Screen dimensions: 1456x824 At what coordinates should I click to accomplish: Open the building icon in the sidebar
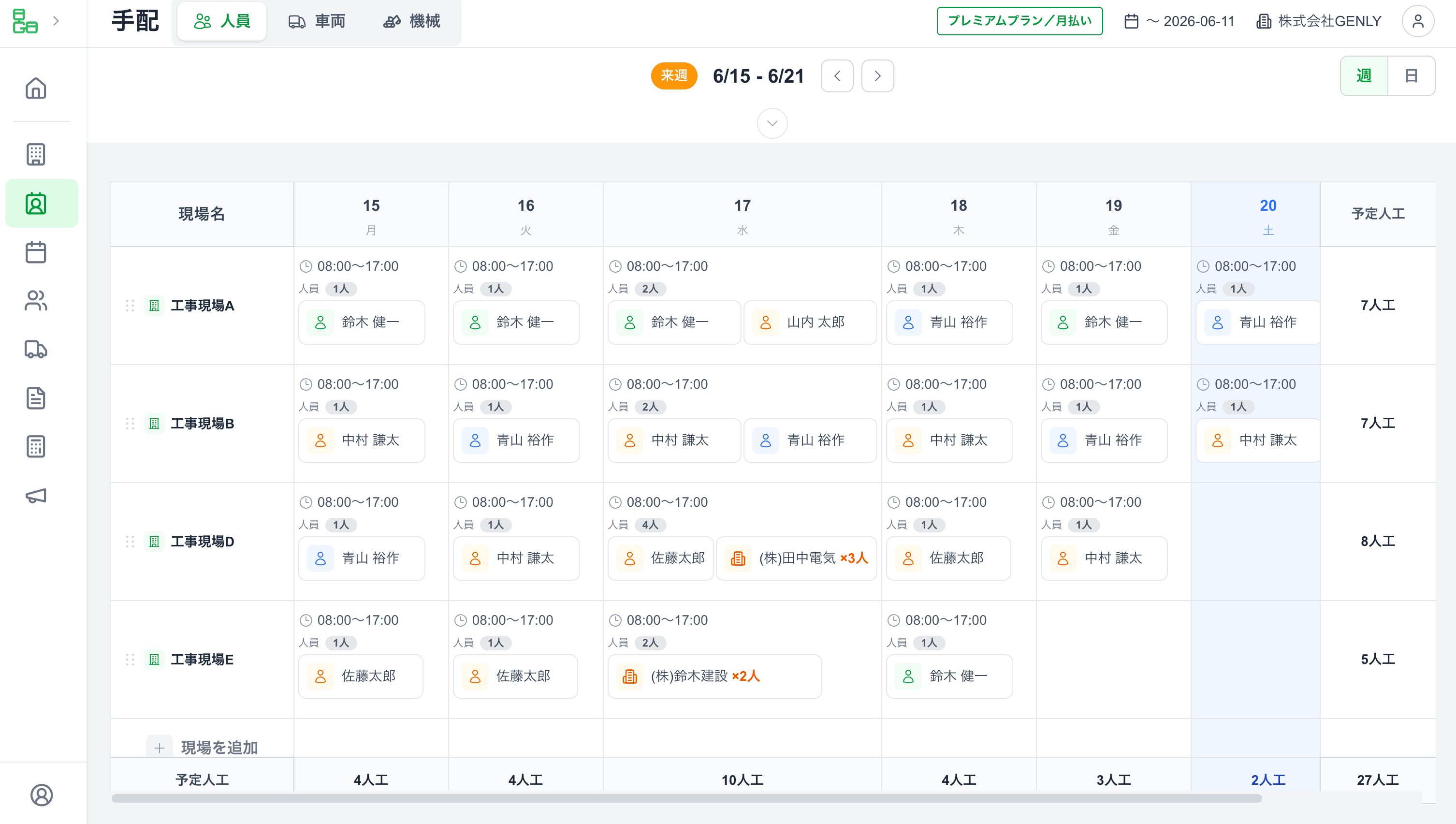36,154
